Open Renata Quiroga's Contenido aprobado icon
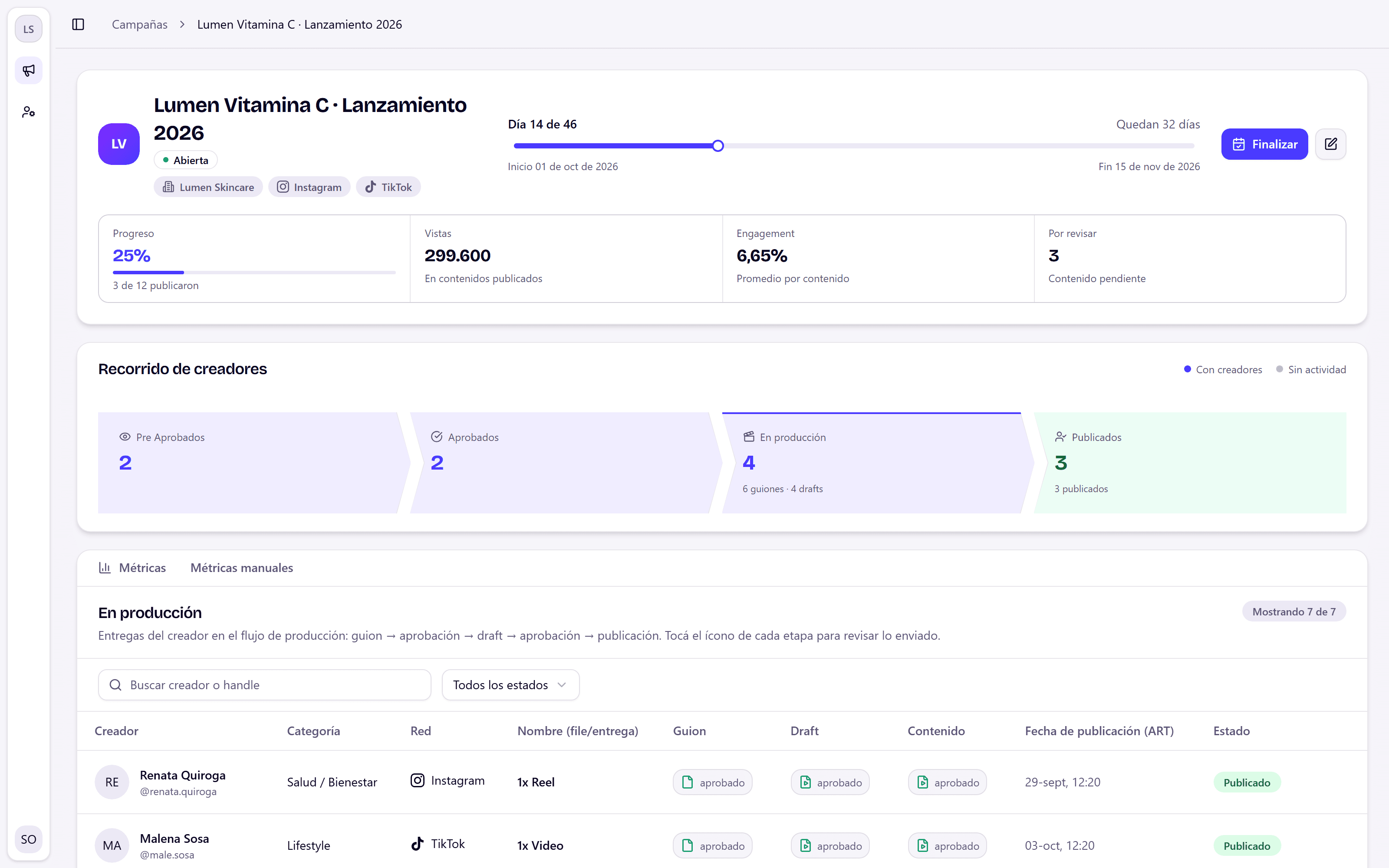Screen dimensions: 1389x868 [947, 782]
